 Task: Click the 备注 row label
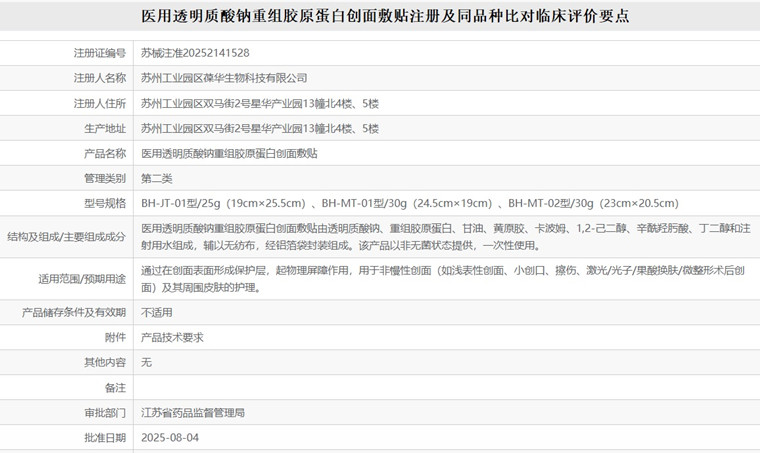coord(115,387)
